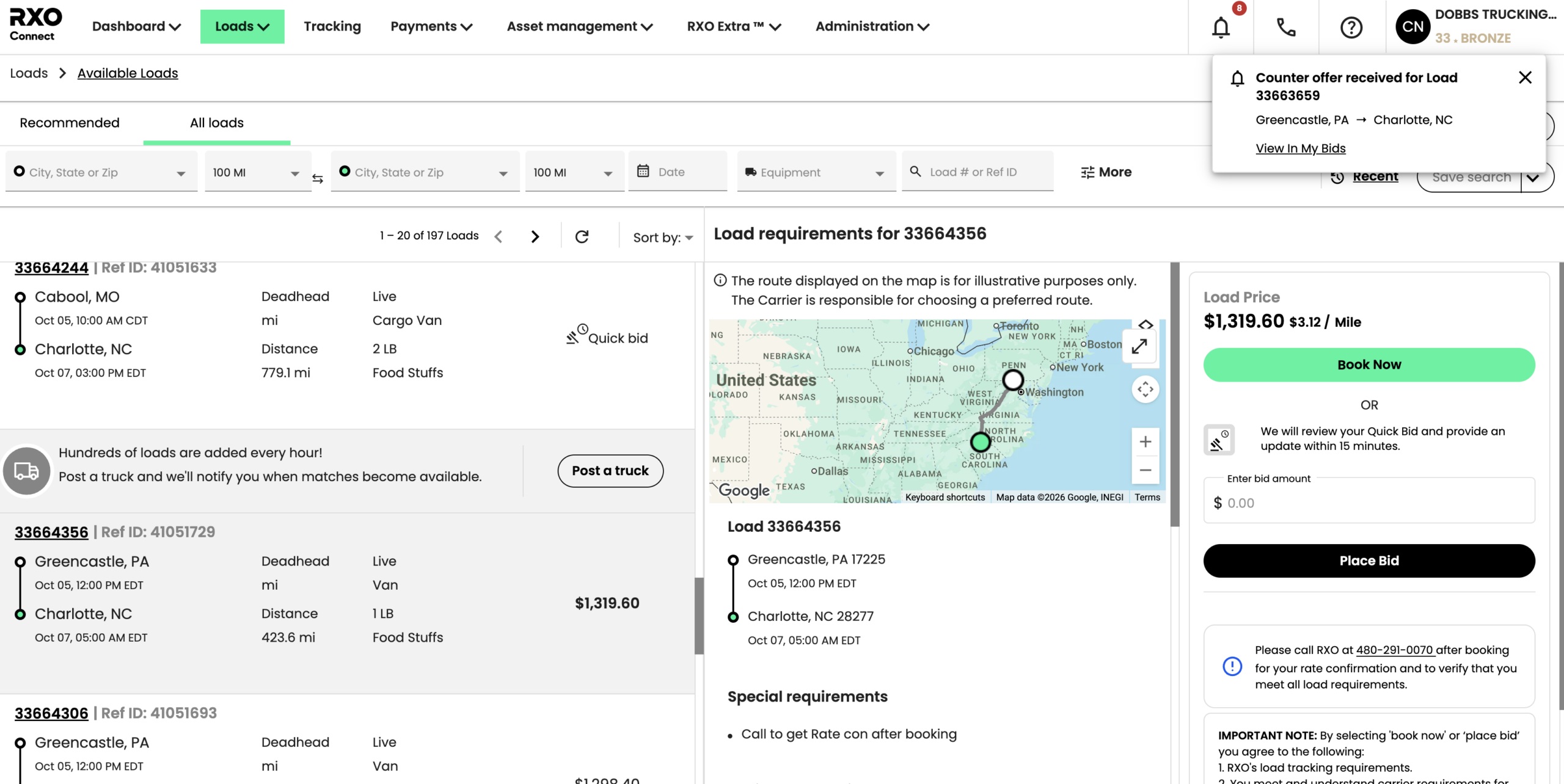
Task: Click Post a truck button
Action: [x=610, y=471]
